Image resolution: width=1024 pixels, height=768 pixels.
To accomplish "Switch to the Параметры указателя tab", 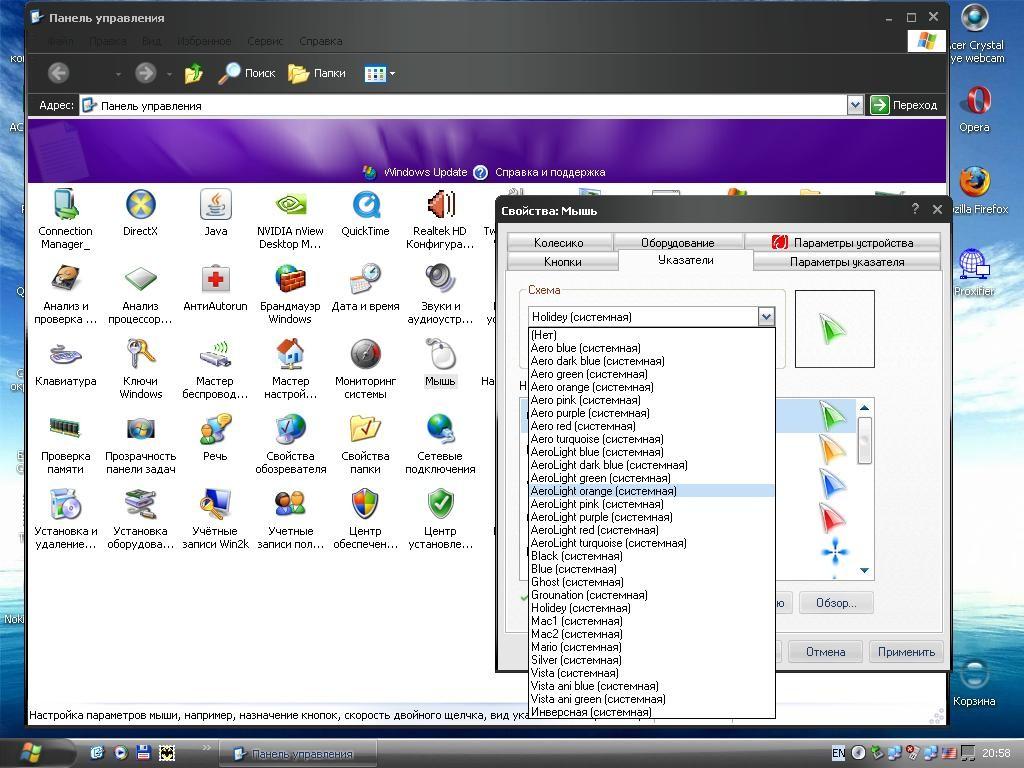I will (x=846, y=262).
